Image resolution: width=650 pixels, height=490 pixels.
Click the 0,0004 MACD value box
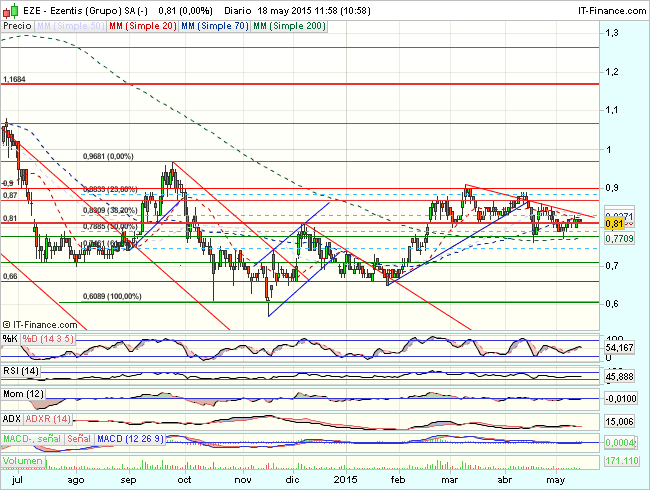tap(620, 443)
